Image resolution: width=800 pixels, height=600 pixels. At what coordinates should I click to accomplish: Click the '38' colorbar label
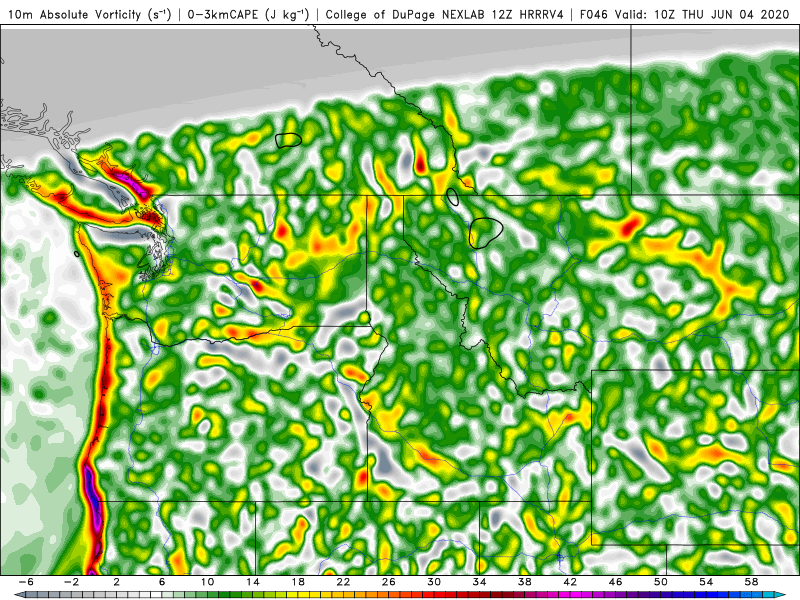(525, 582)
